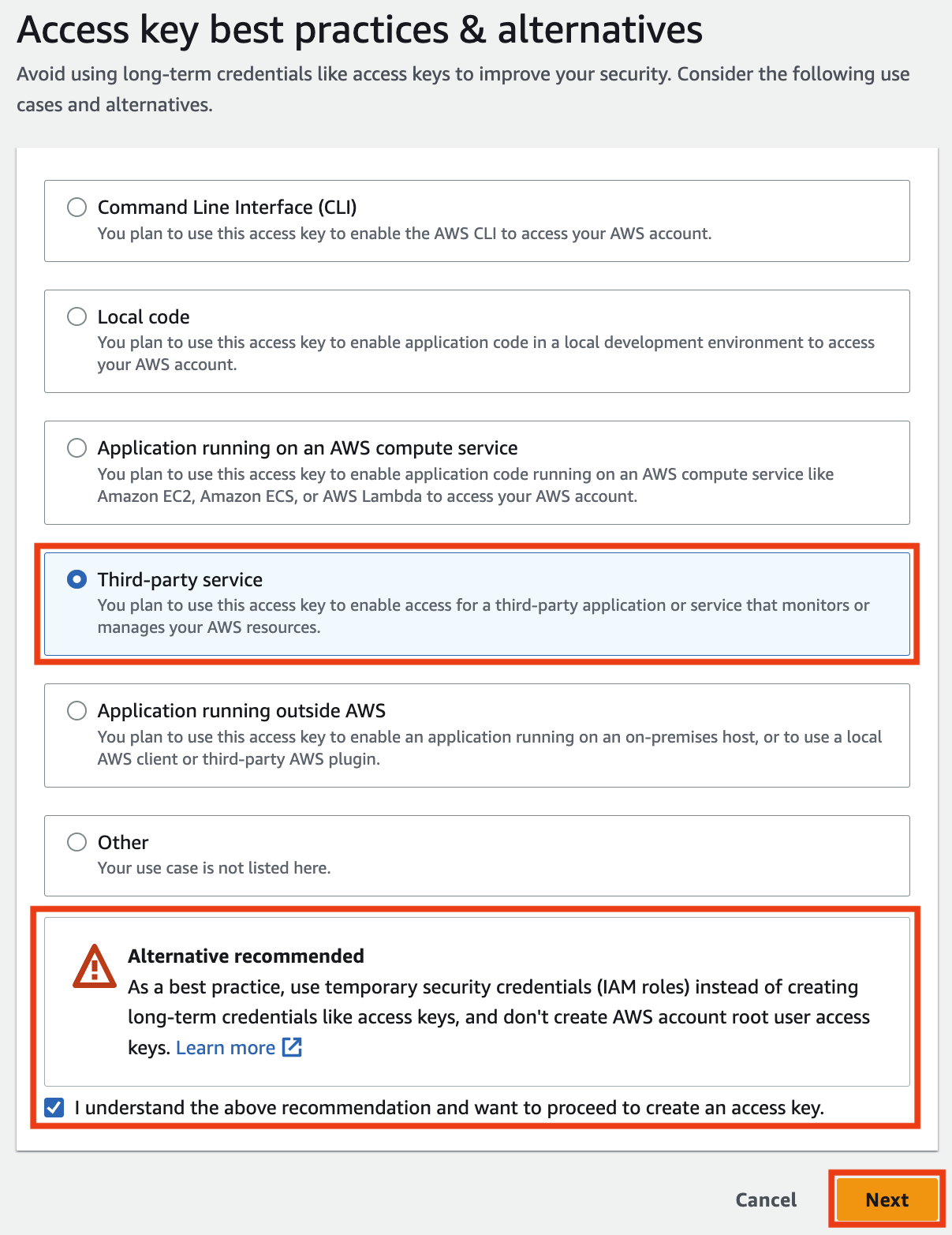The image size is (952, 1235).
Task: Choose the Local code use case
Action: tap(77, 316)
